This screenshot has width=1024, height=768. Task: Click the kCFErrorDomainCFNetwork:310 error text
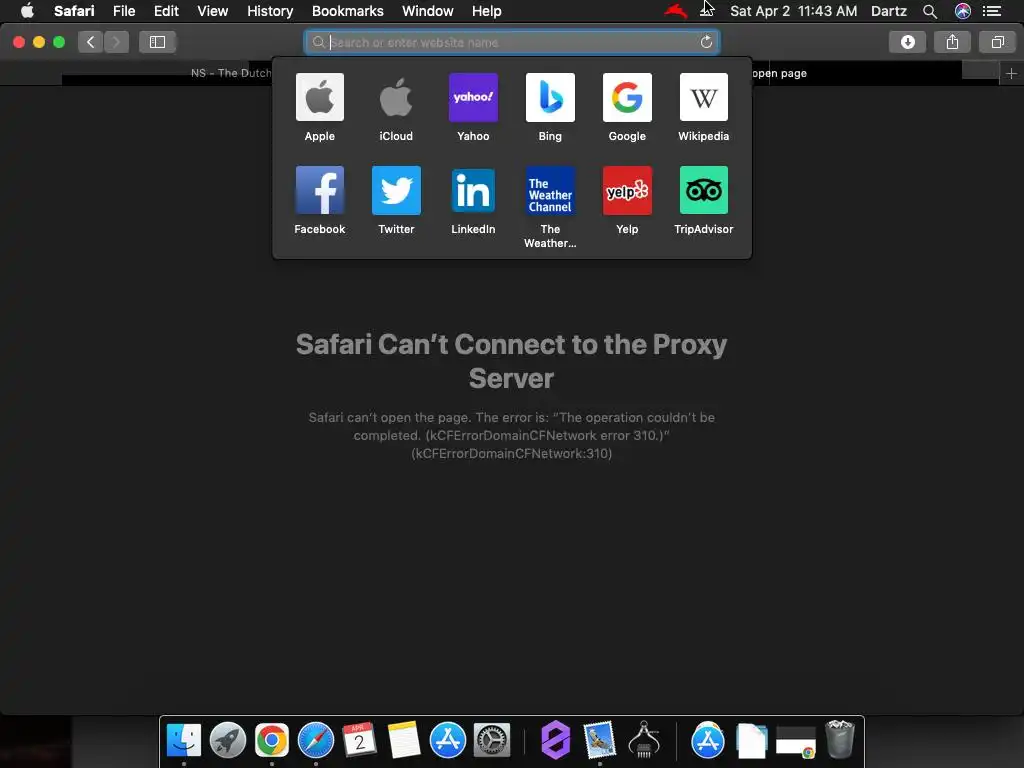(511, 453)
